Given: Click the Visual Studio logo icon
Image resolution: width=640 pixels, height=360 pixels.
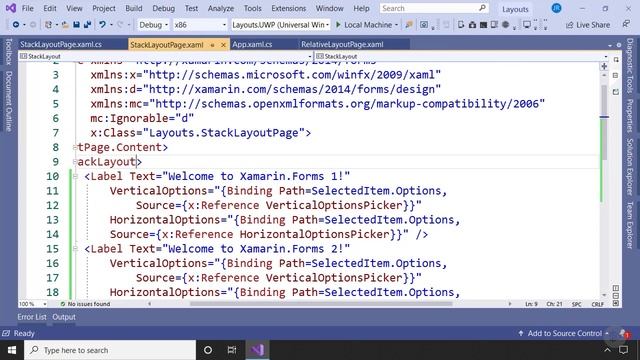Looking at the screenshot, I should 11,8.
